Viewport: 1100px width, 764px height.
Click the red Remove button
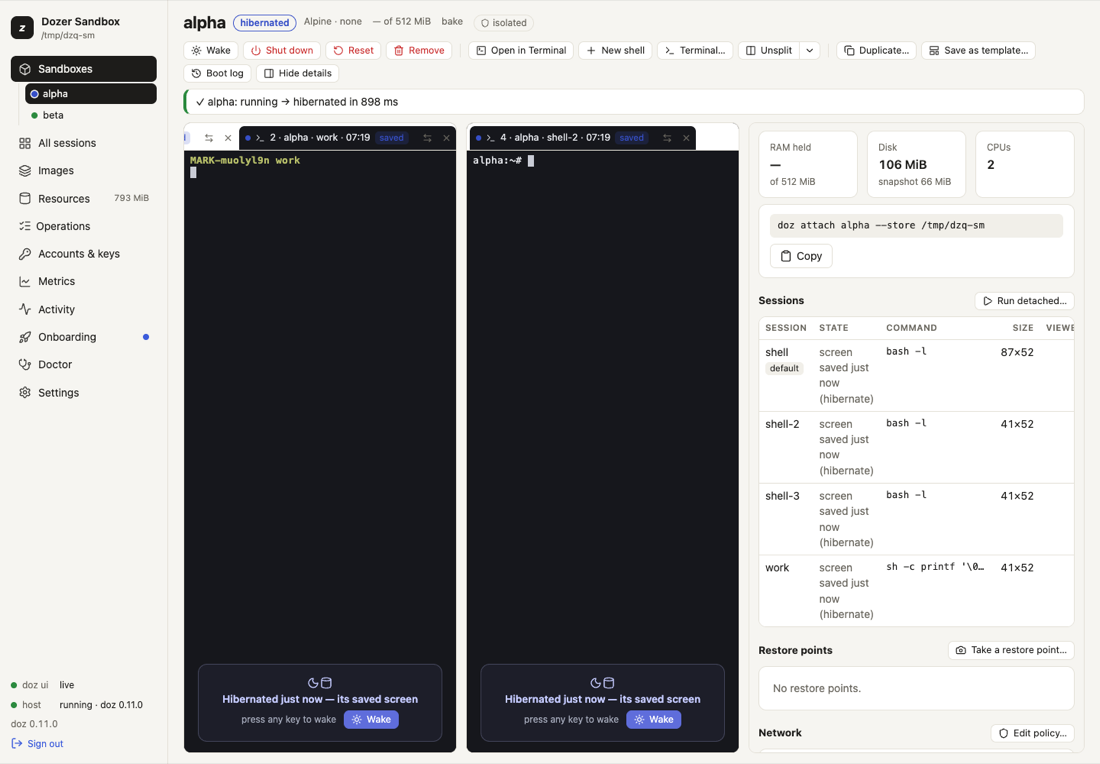pyautogui.click(x=419, y=51)
